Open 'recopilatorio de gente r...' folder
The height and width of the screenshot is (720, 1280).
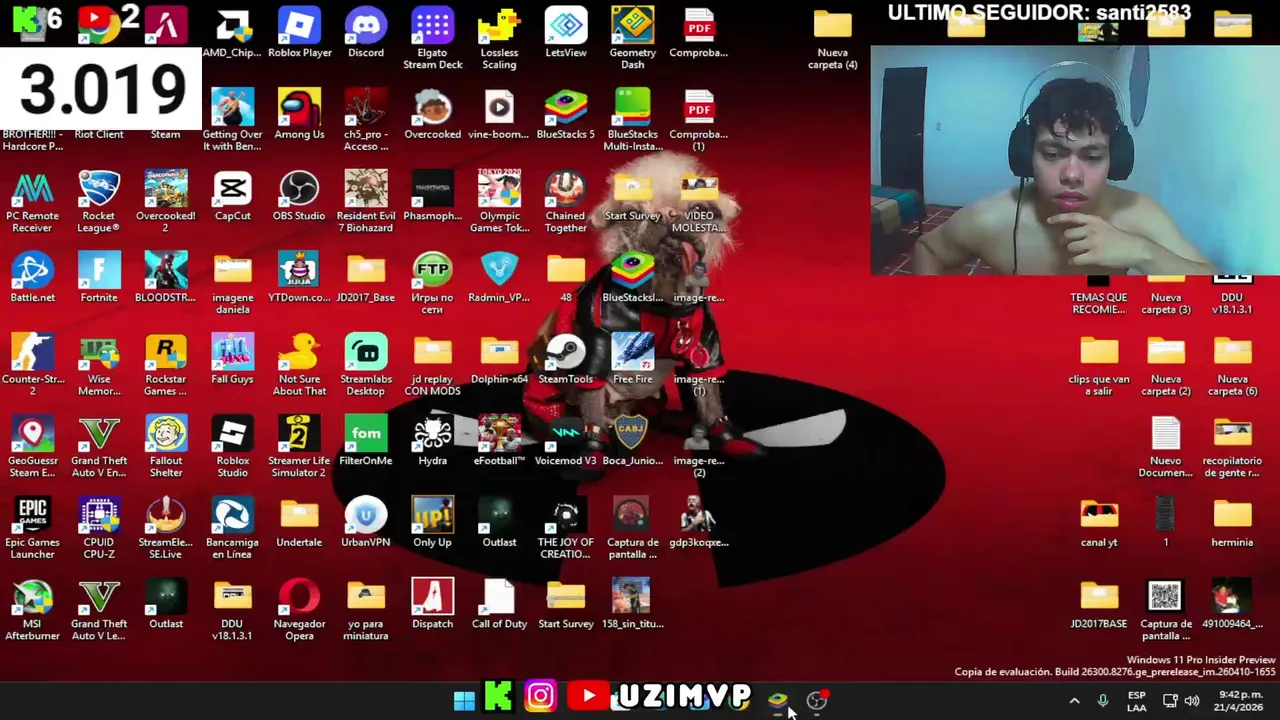pos(1232,448)
